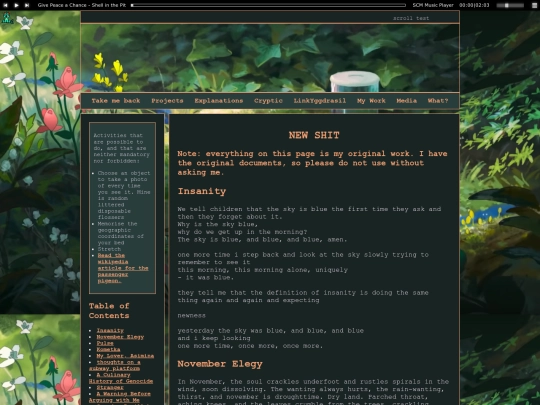
Task: Open the Media nav item
Action: [406, 101]
